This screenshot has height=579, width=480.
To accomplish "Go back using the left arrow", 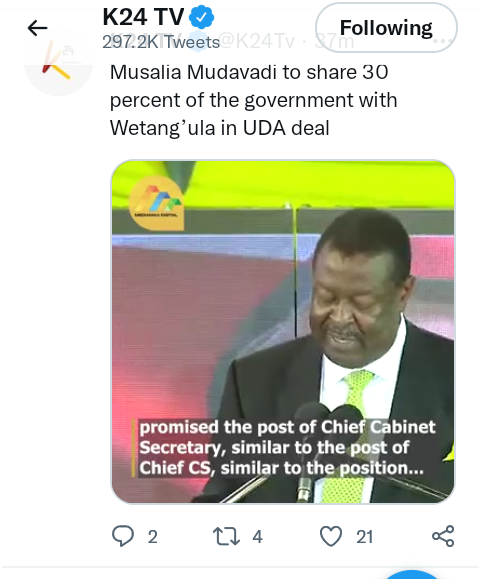I will point(37,28).
